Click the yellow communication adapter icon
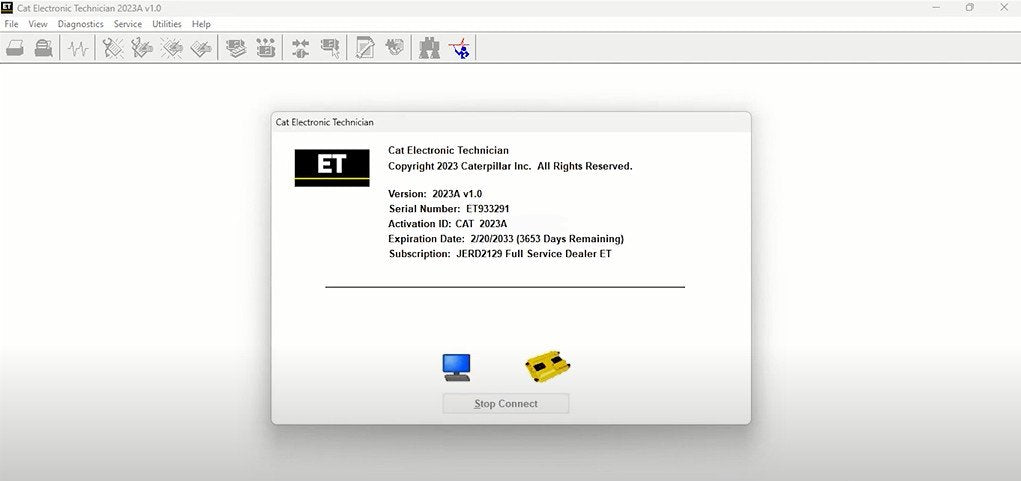This screenshot has height=481, width=1021. pyautogui.click(x=548, y=366)
